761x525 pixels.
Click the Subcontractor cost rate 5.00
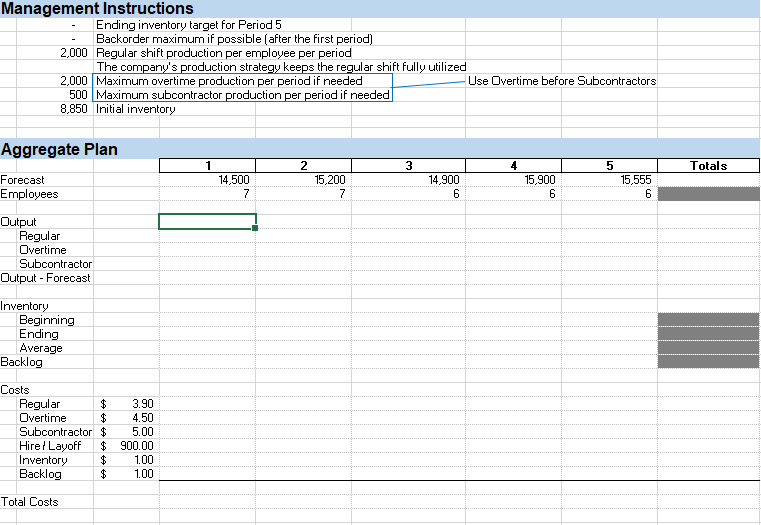pyautogui.click(x=143, y=432)
